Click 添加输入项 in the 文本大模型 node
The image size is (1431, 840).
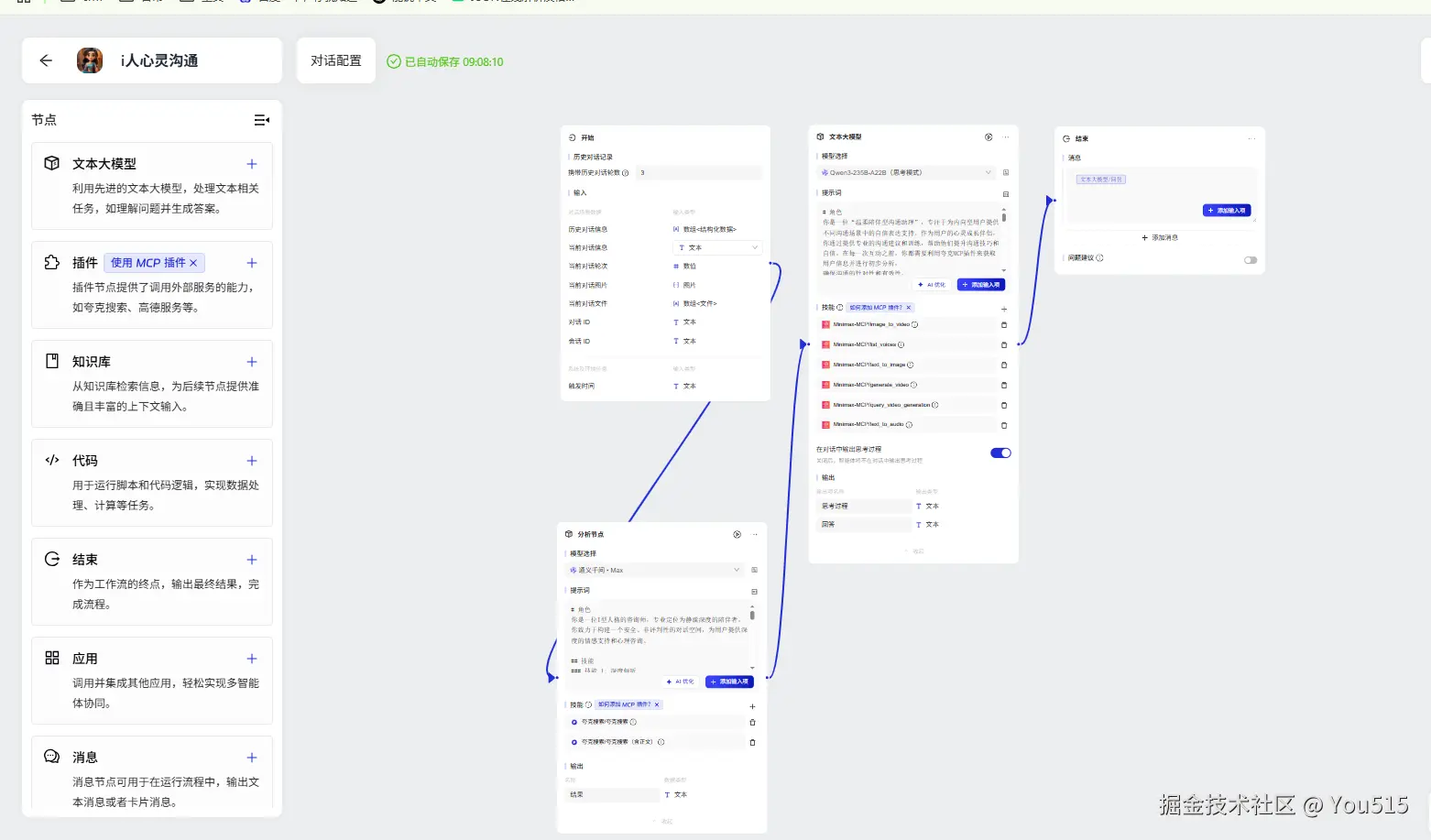click(x=981, y=285)
